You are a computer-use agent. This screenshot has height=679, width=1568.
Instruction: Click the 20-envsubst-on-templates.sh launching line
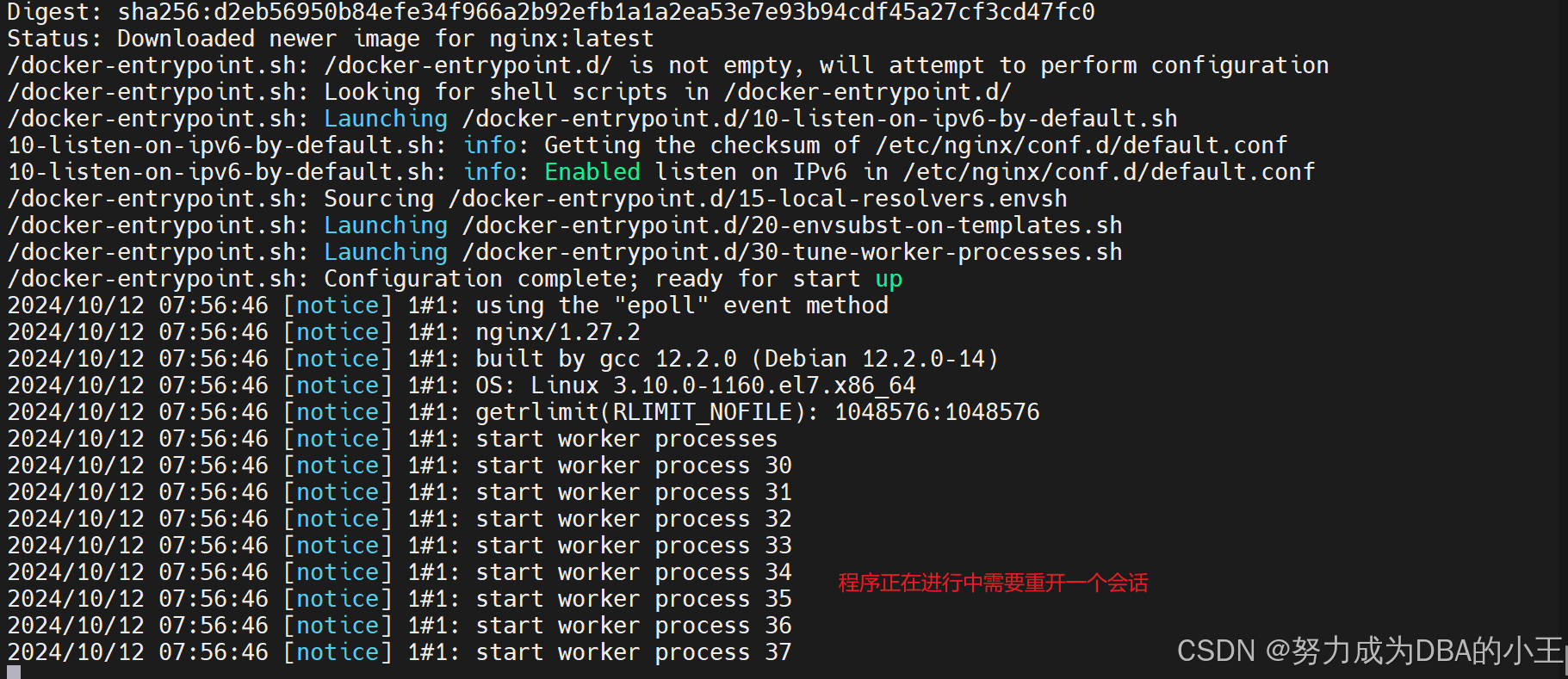coord(565,225)
